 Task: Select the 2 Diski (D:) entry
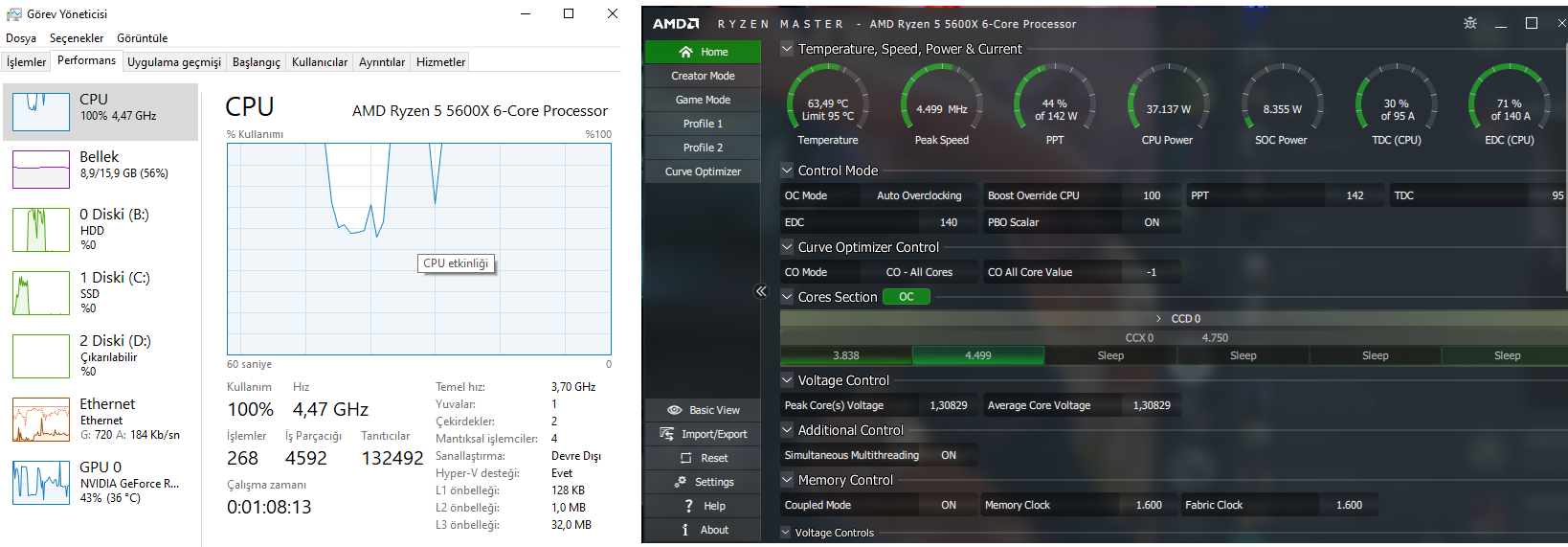(x=101, y=356)
